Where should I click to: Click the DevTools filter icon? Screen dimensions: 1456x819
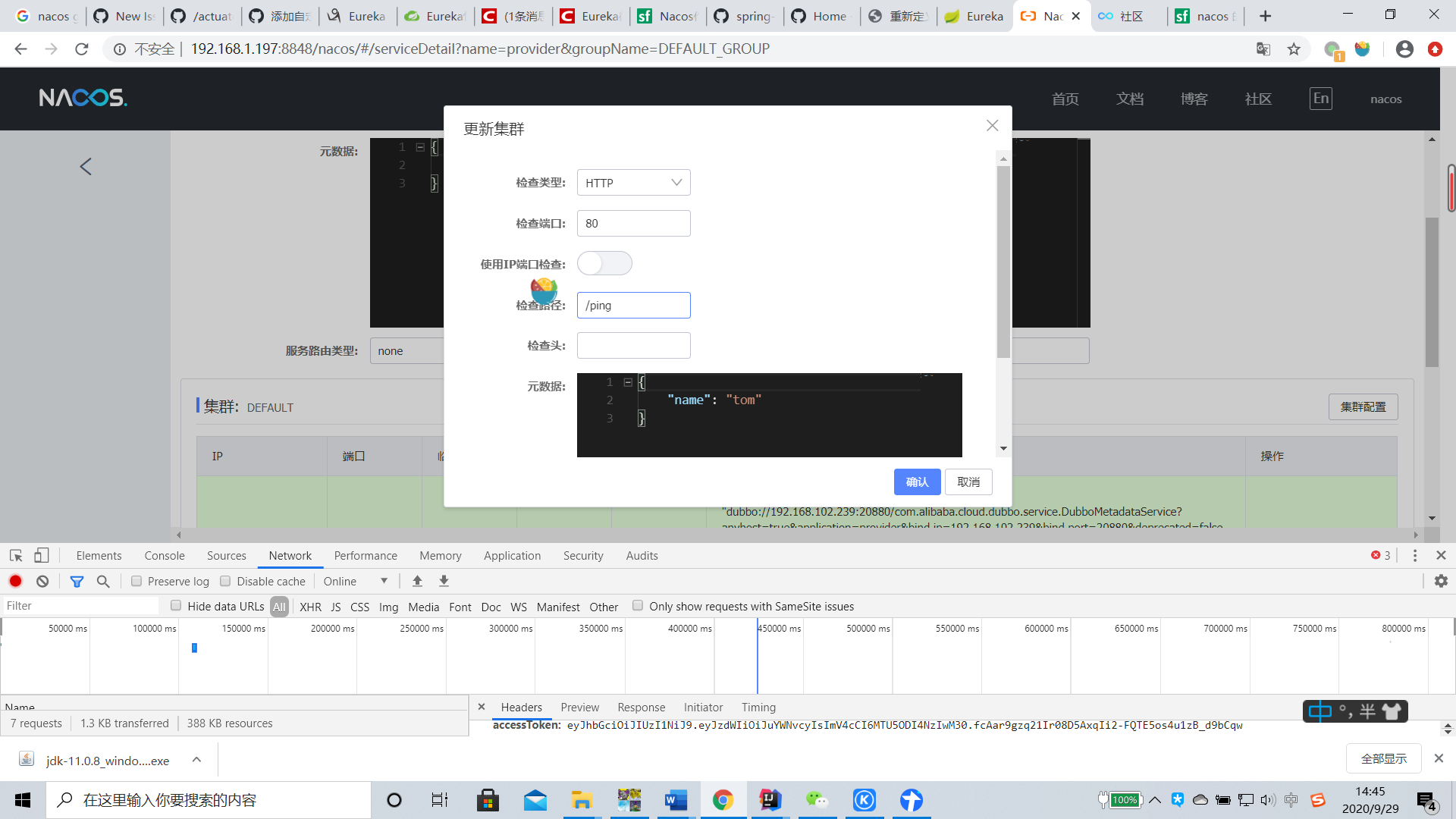(77, 581)
